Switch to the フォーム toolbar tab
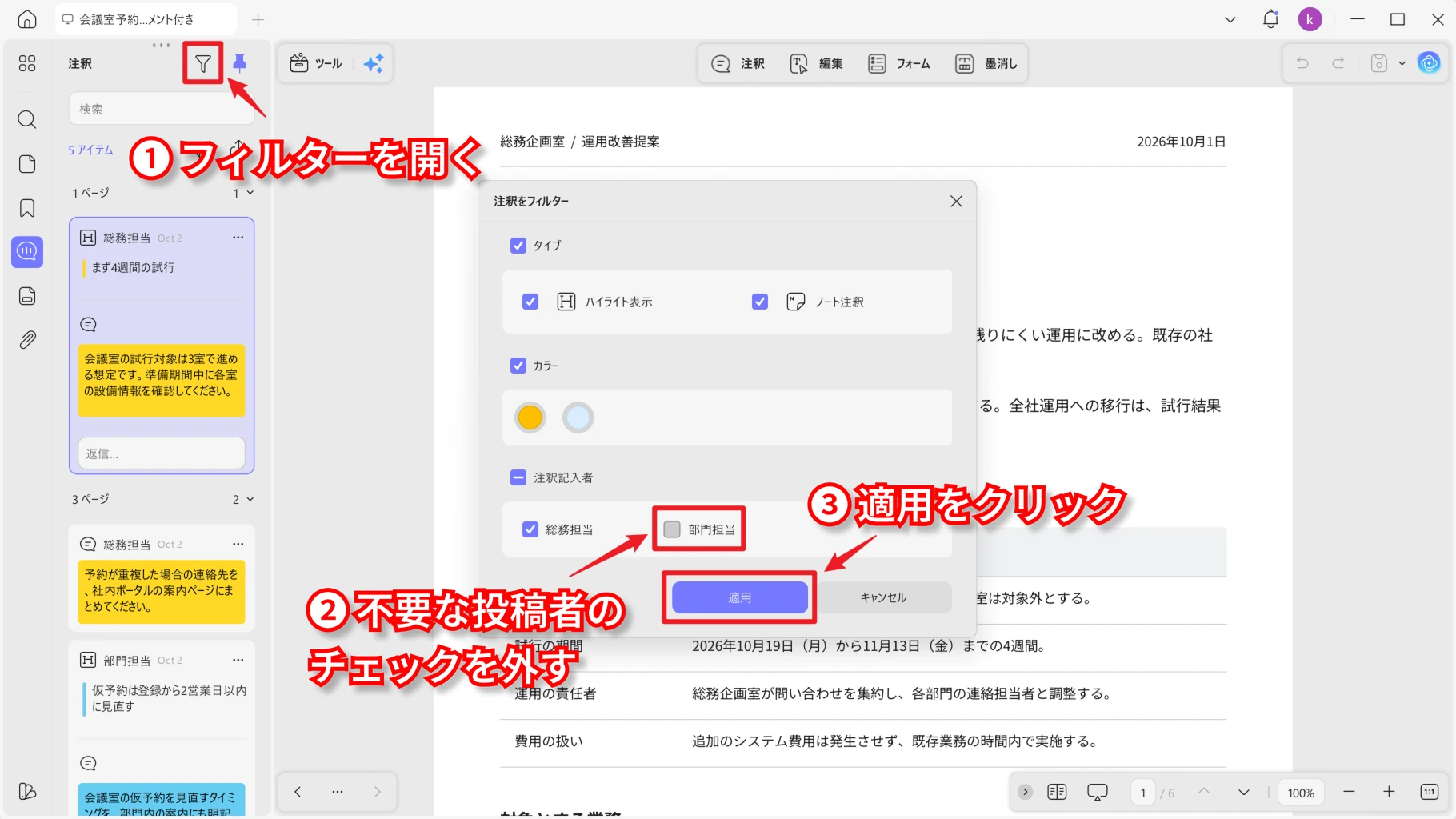The image size is (1456, 819). pyautogui.click(x=899, y=63)
